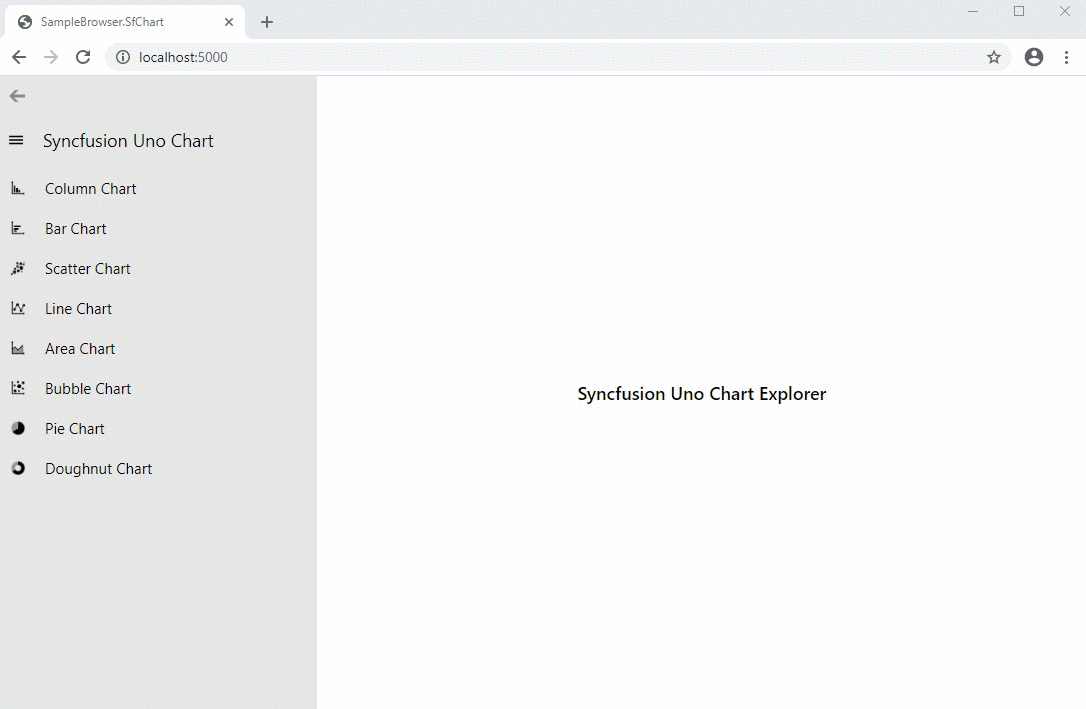Open the Chrome profile avatar
The width and height of the screenshot is (1086, 709).
pos(1034,58)
